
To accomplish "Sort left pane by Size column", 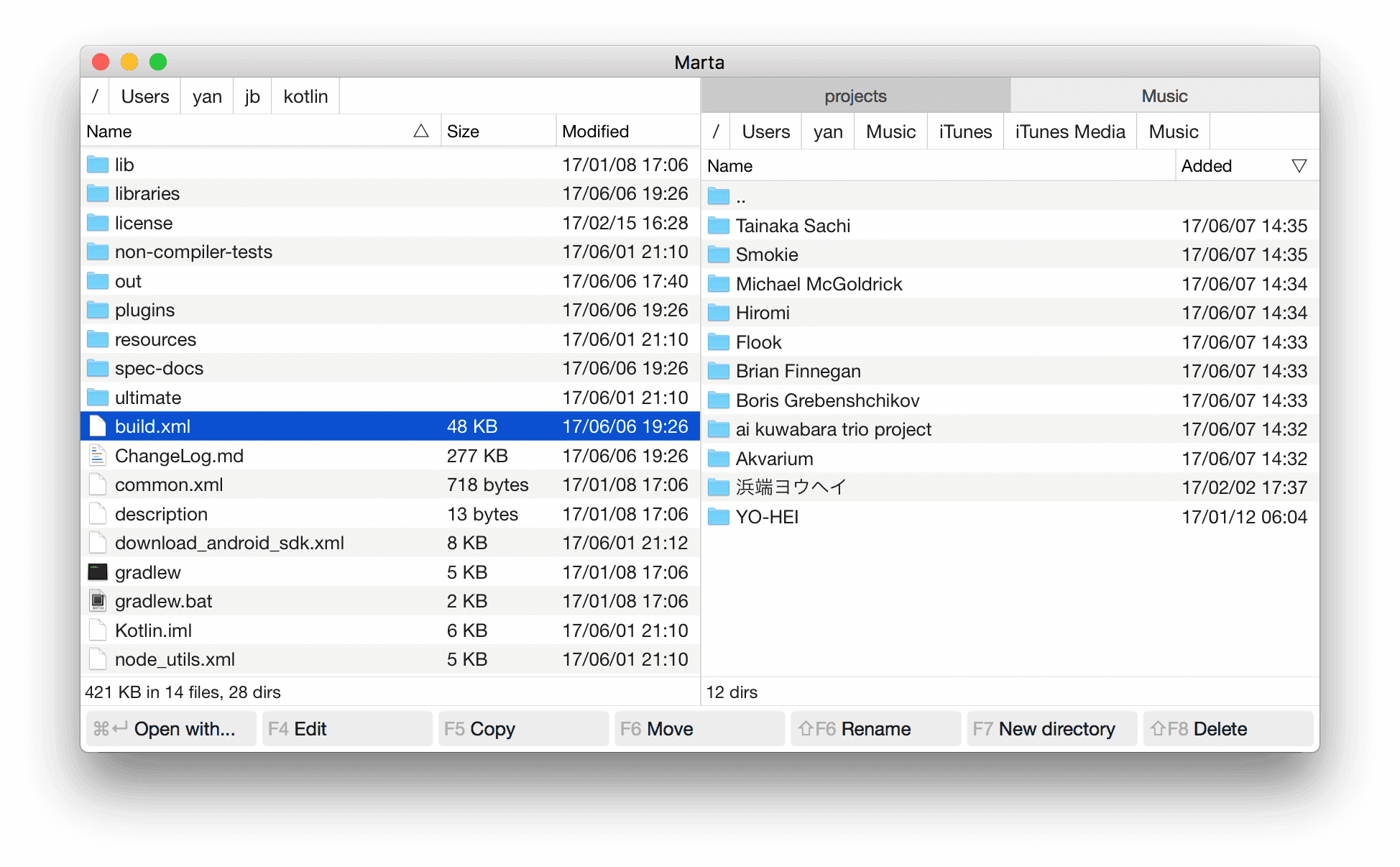I will click(x=498, y=131).
